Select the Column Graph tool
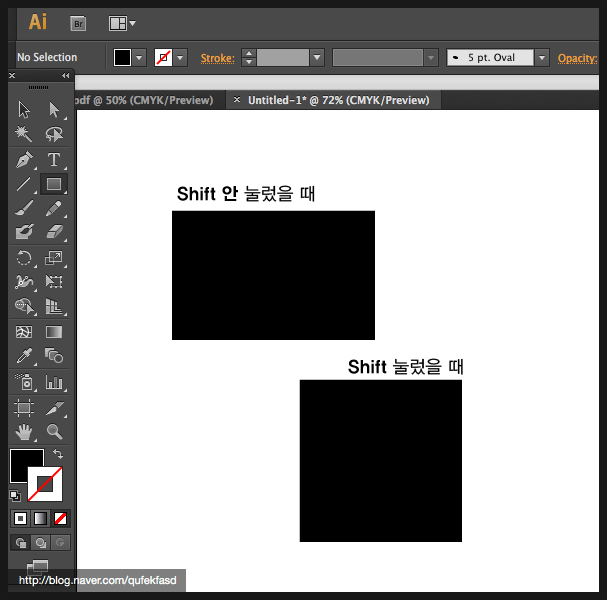607x600 pixels. 54,382
